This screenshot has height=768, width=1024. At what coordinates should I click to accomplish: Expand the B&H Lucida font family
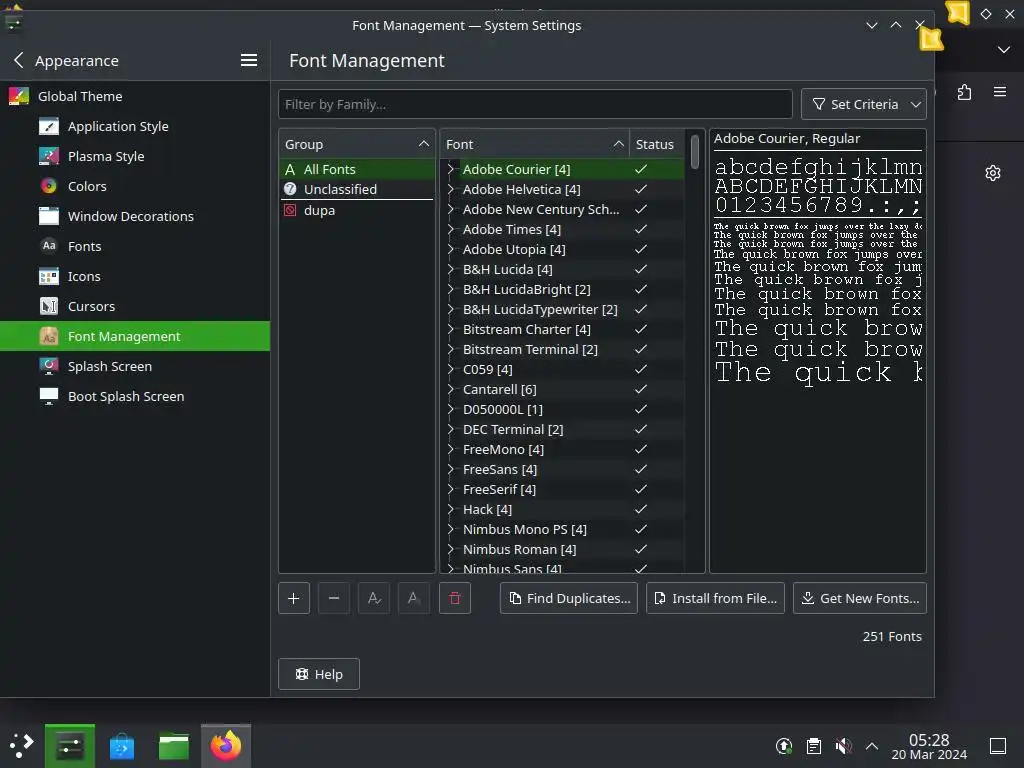(x=451, y=269)
